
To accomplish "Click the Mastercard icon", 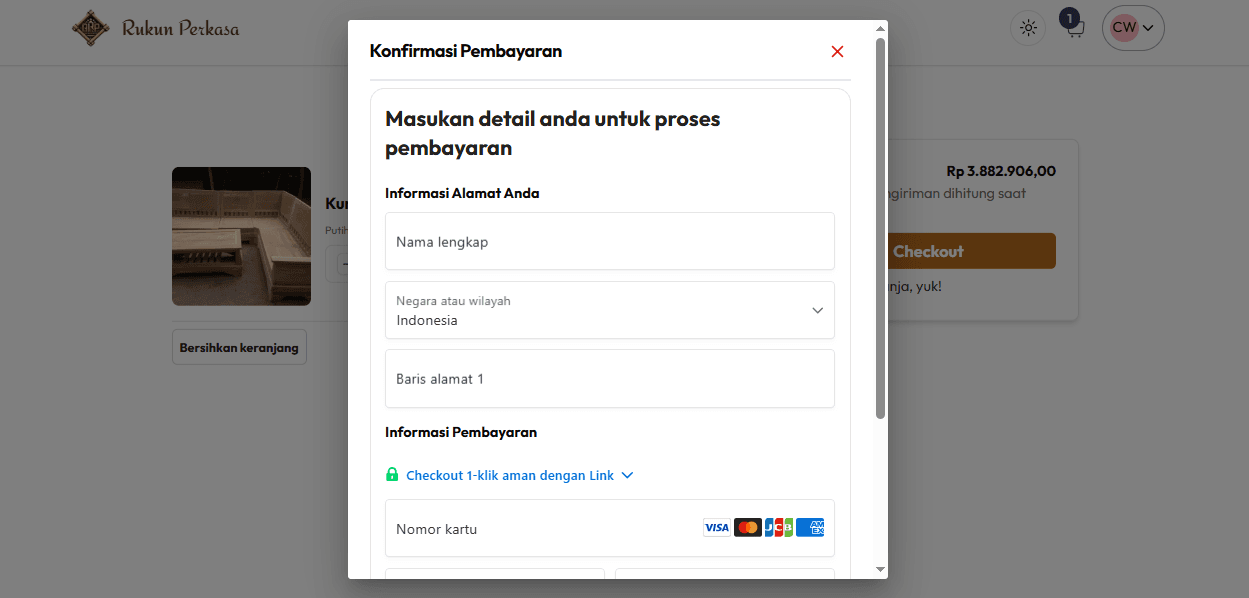I will [x=748, y=528].
